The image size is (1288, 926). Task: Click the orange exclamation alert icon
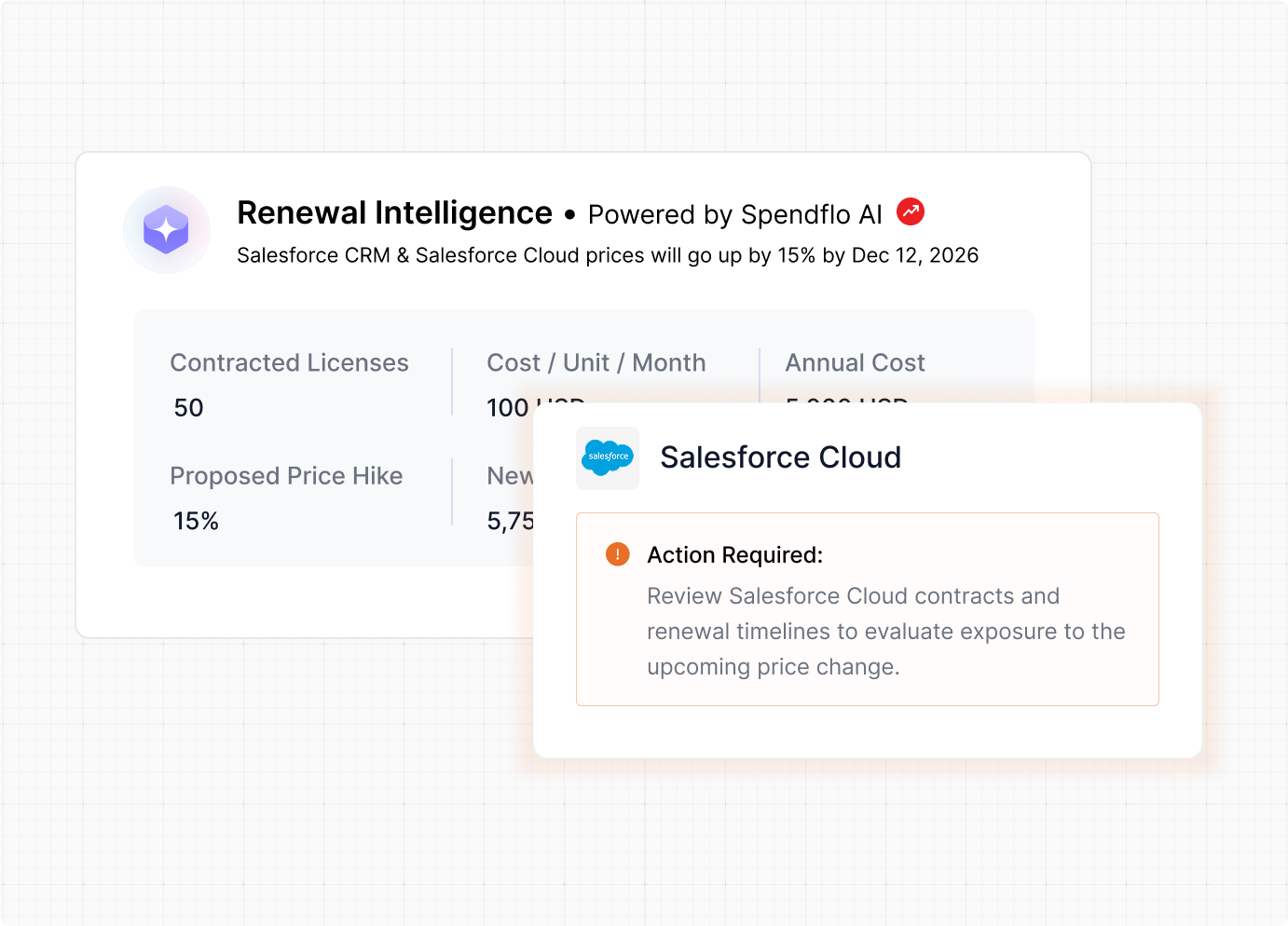click(x=617, y=554)
